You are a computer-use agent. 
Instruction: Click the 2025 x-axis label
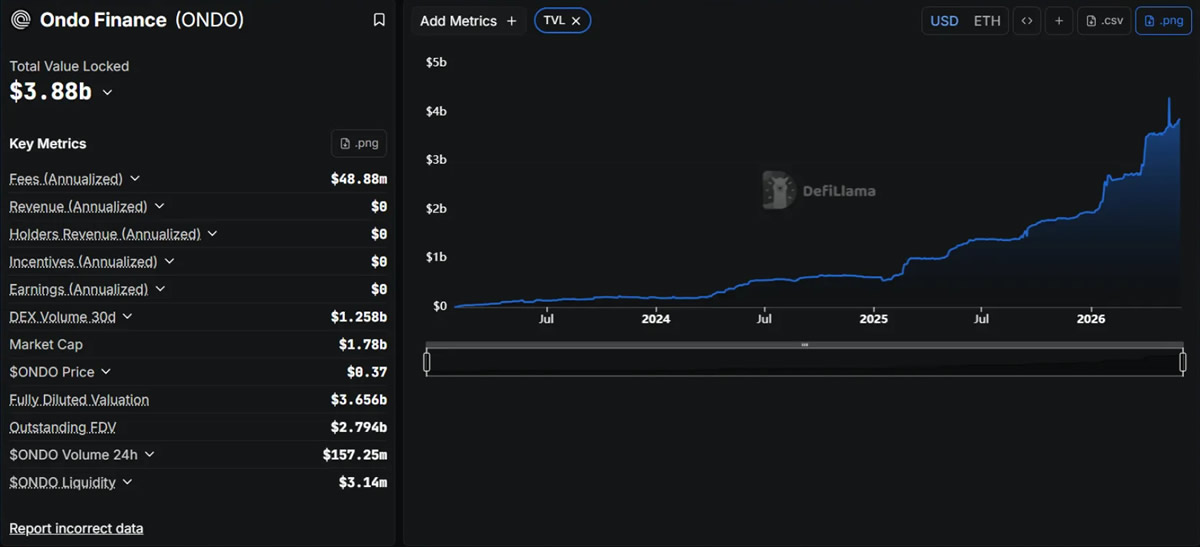tap(873, 319)
